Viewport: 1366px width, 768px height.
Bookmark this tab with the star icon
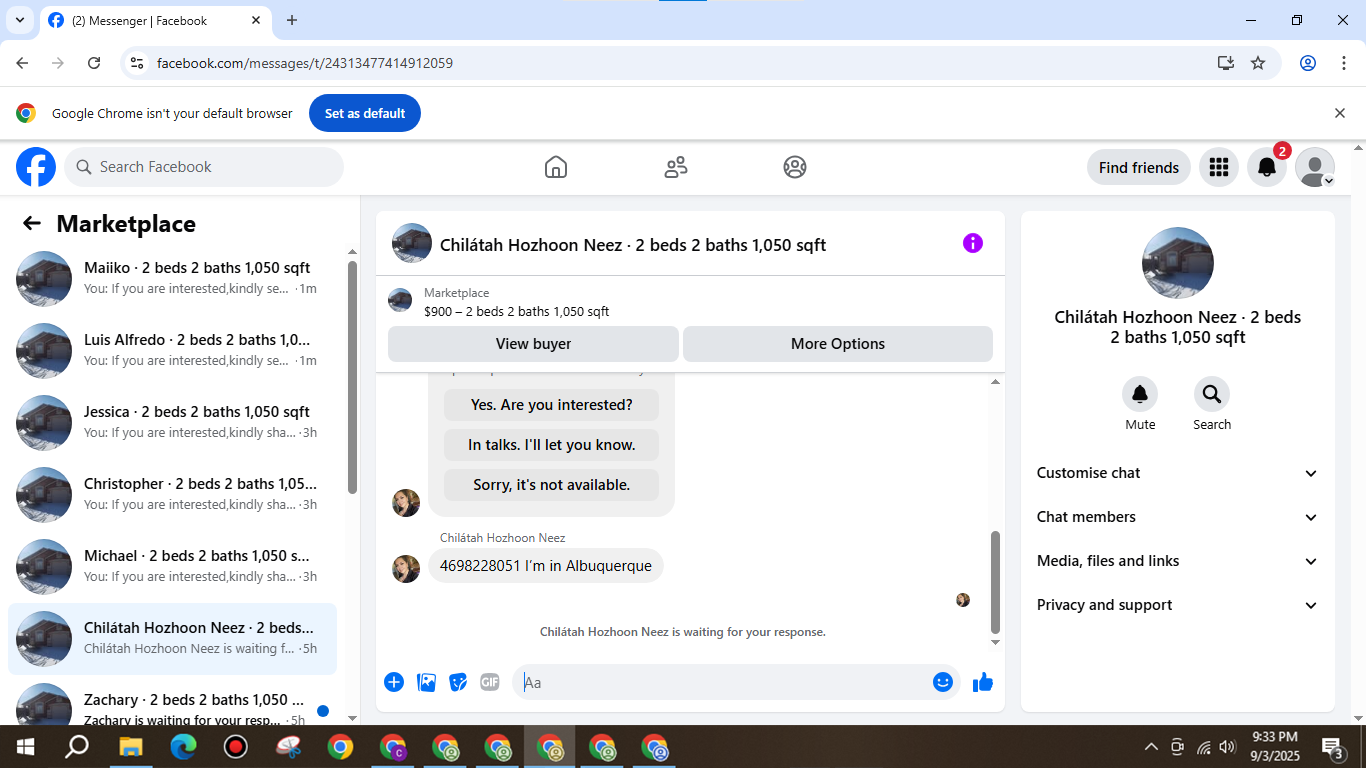(x=1258, y=63)
